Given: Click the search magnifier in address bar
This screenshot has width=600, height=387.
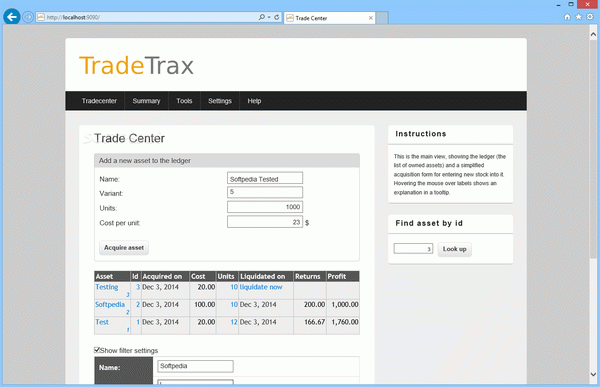Looking at the screenshot, I should [x=261, y=17].
